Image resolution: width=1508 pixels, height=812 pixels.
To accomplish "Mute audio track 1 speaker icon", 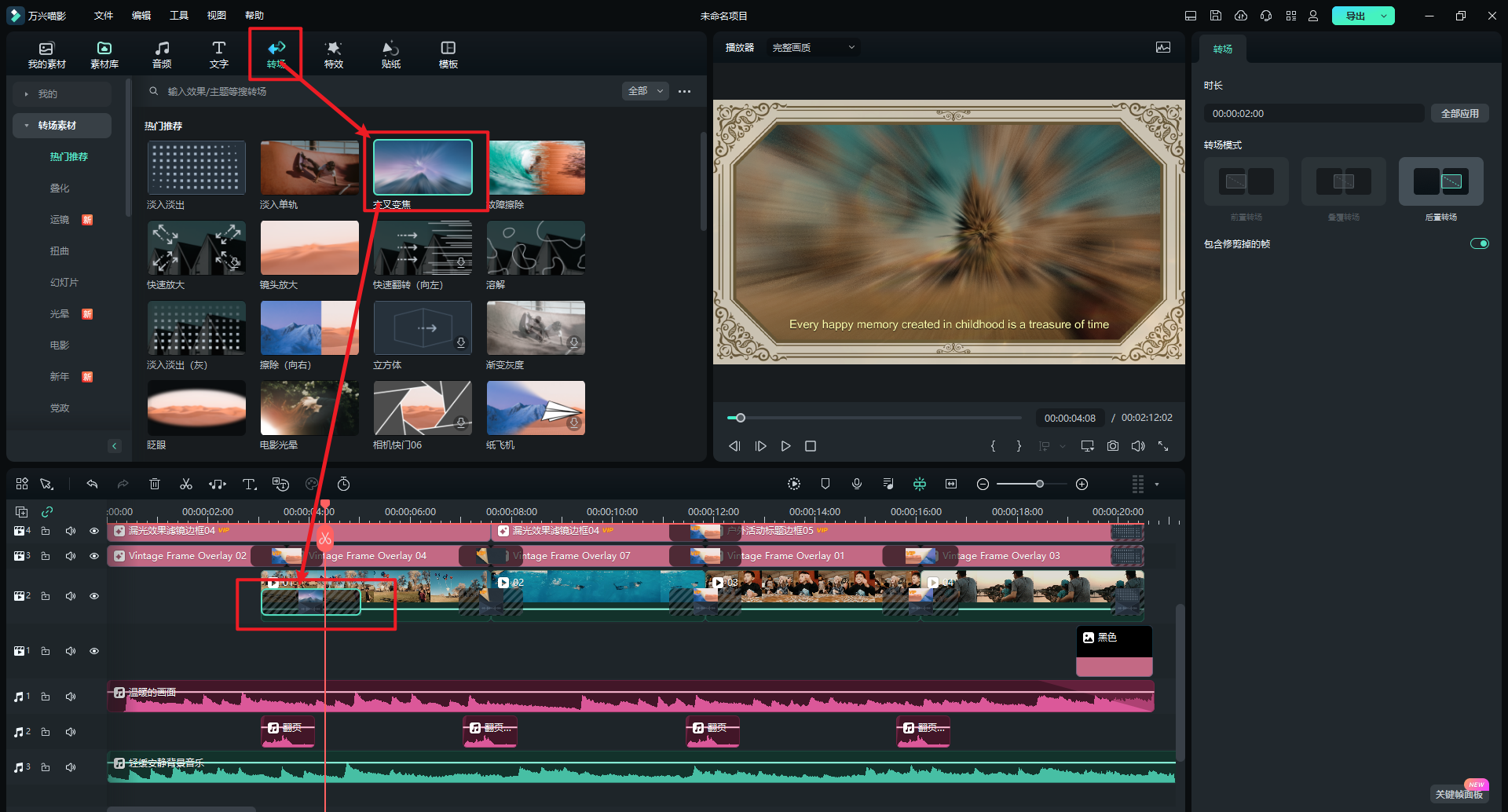I will point(71,697).
